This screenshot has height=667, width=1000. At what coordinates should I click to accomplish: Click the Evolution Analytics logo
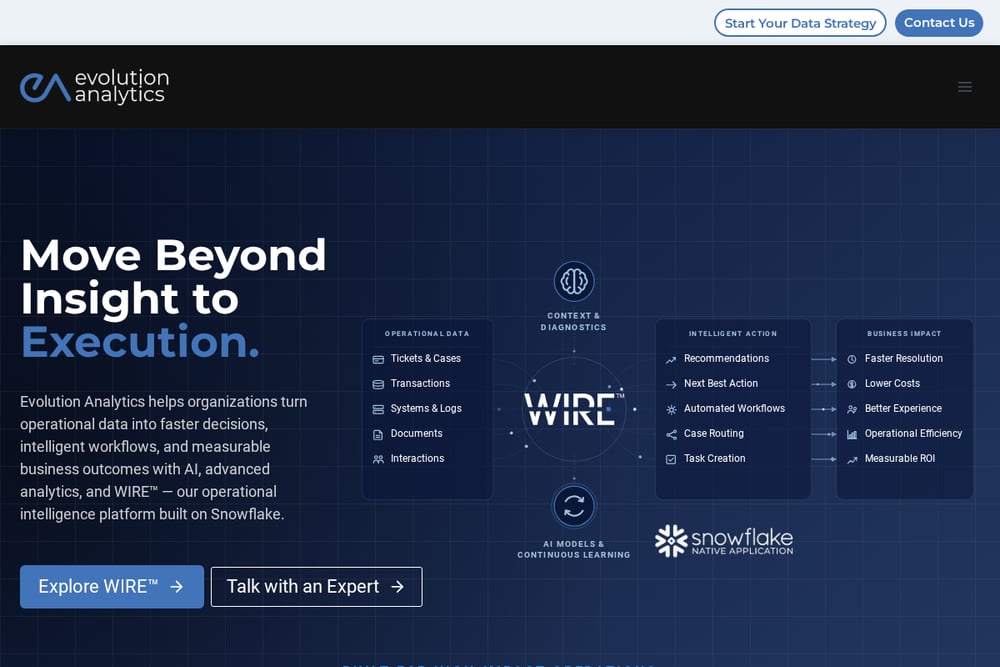pos(94,87)
